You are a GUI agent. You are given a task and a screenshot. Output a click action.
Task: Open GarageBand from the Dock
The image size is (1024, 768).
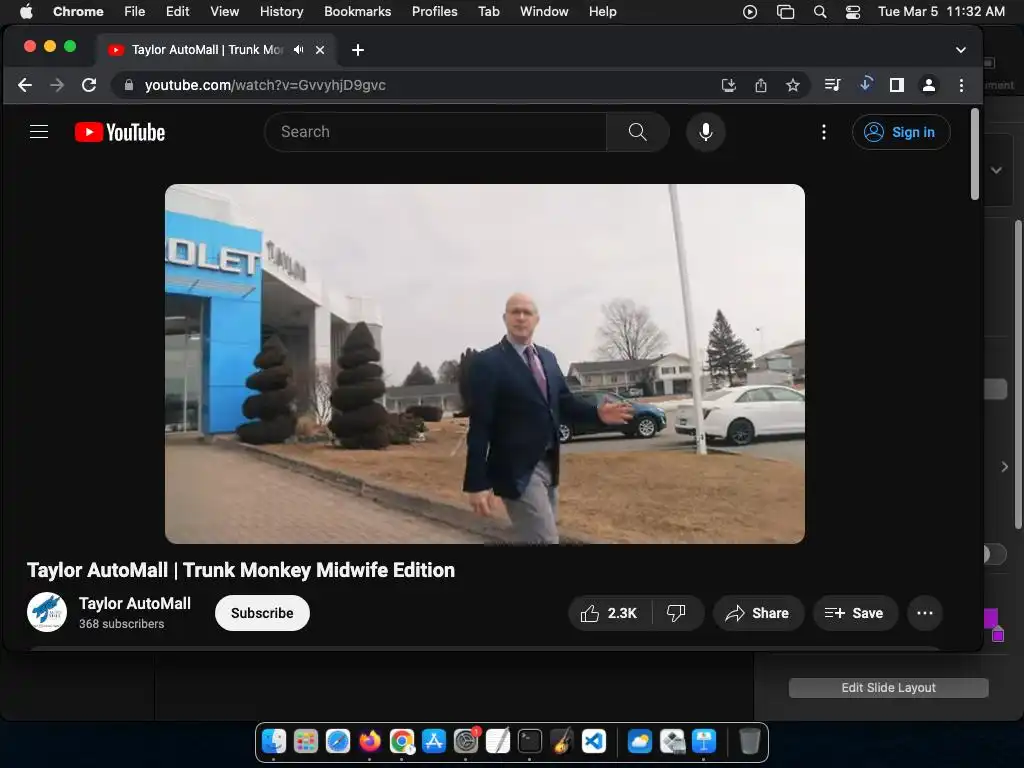[562, 742]
